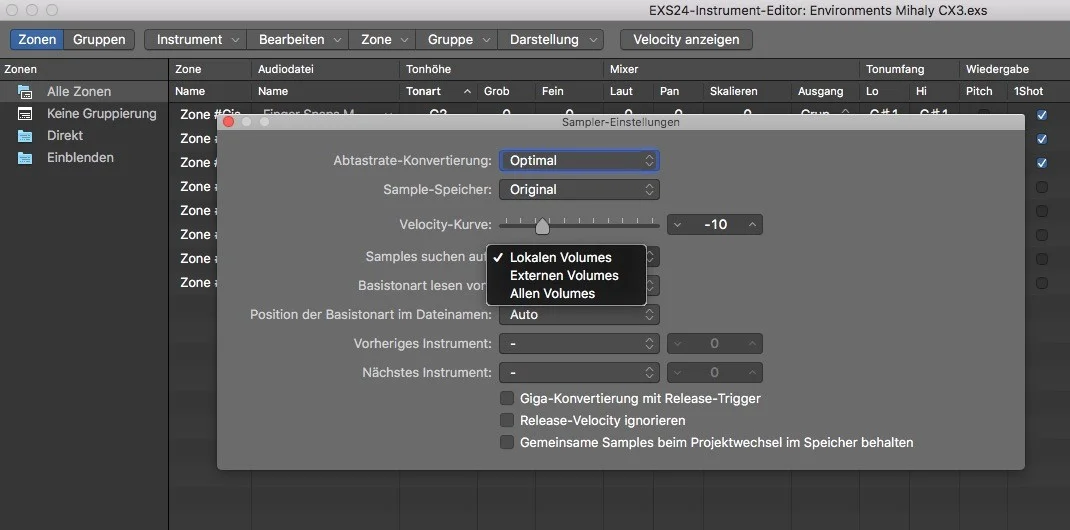The width and height of the screenshot is (1070, 530).
Task: Enable Gemeinsame Samples im Speicher behalten
Action: pyautogui.click(x=508, y=442)
